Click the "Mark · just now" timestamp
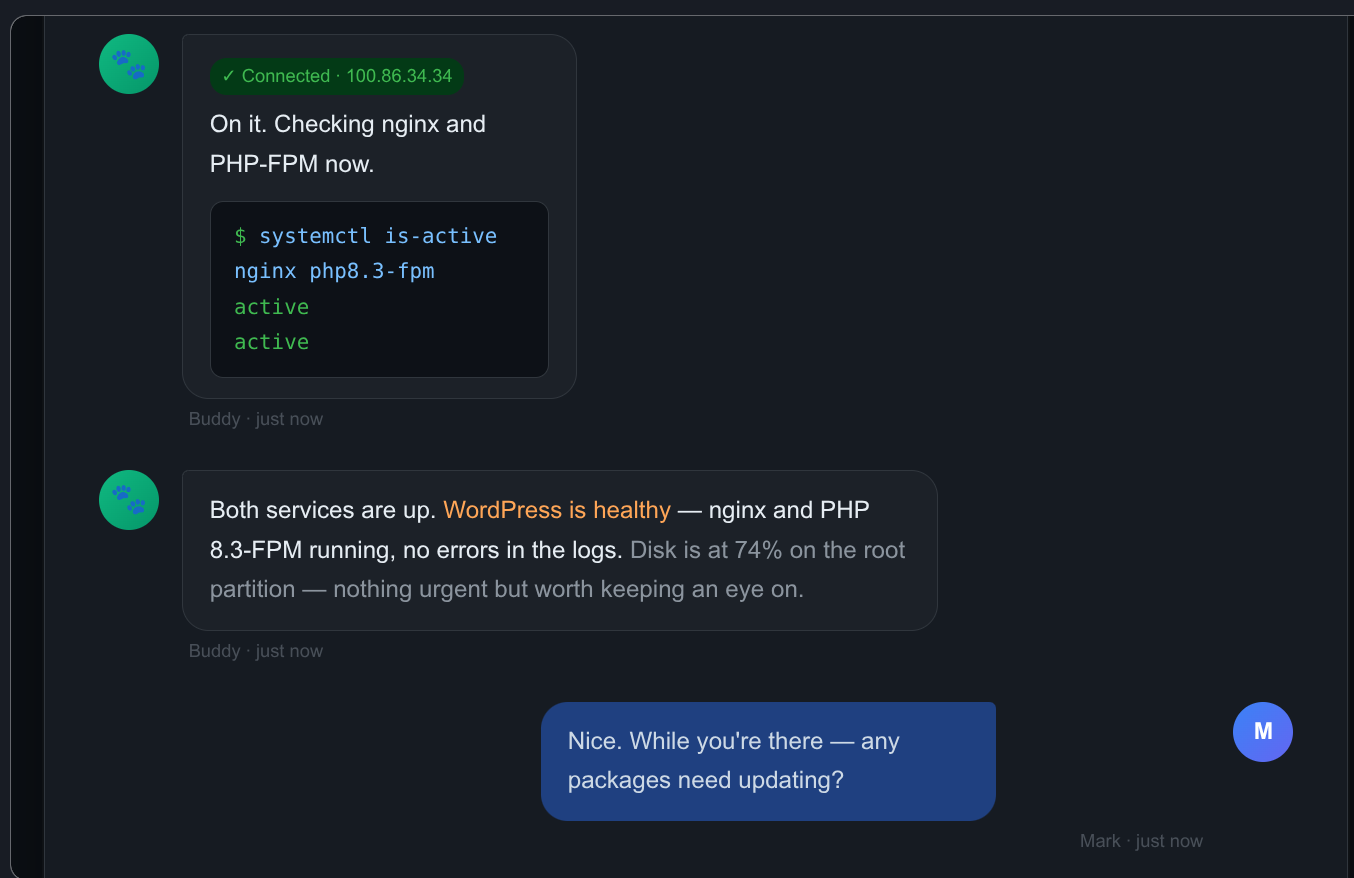Screen dimensions: 1354x878 (x=1141, y=841)
